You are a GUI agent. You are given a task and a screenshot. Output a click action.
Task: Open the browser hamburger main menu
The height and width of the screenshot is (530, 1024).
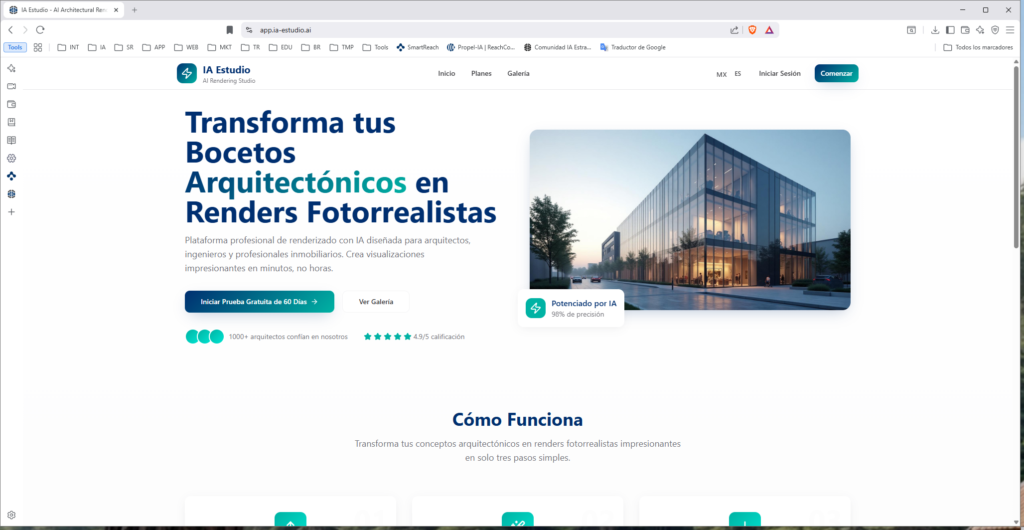pos(1010,30)
